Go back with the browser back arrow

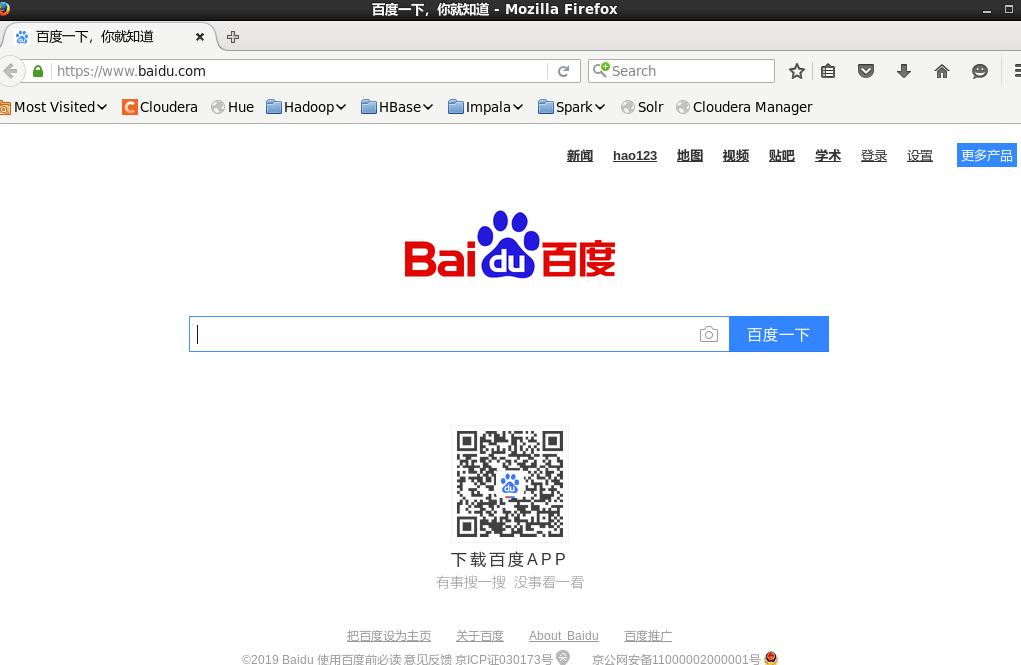(10, 71)
